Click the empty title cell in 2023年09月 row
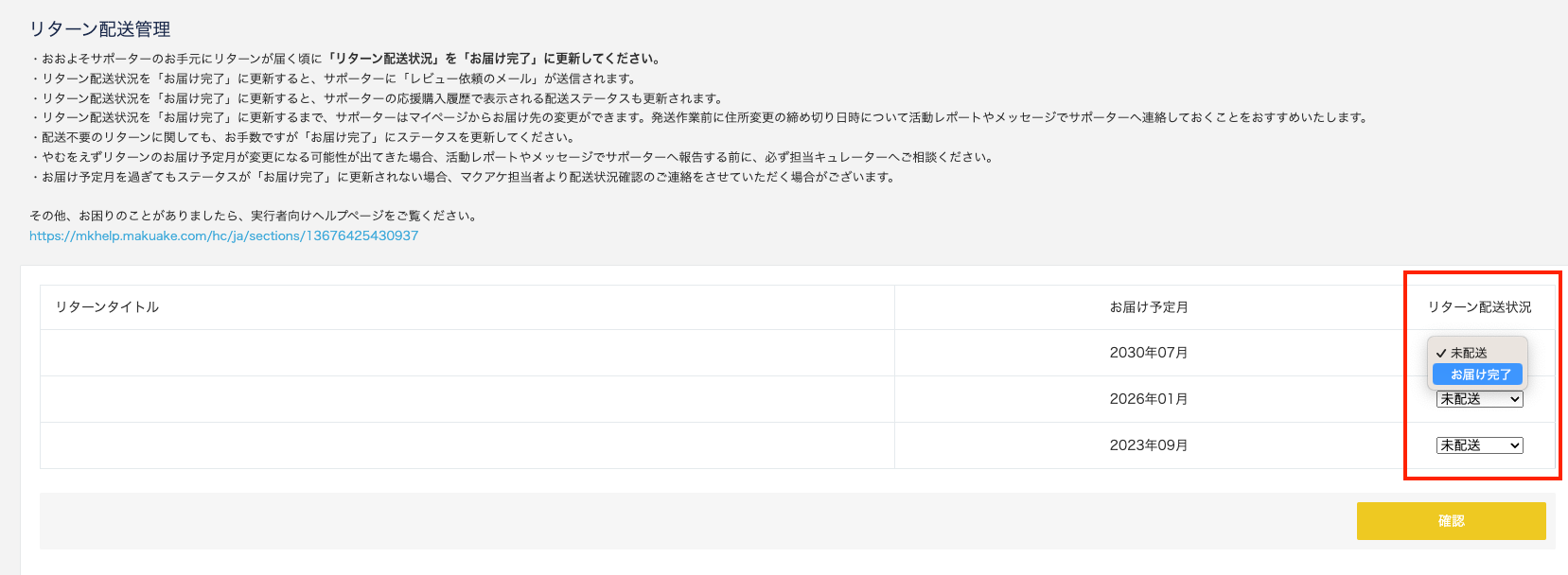 tap(467, 445)
